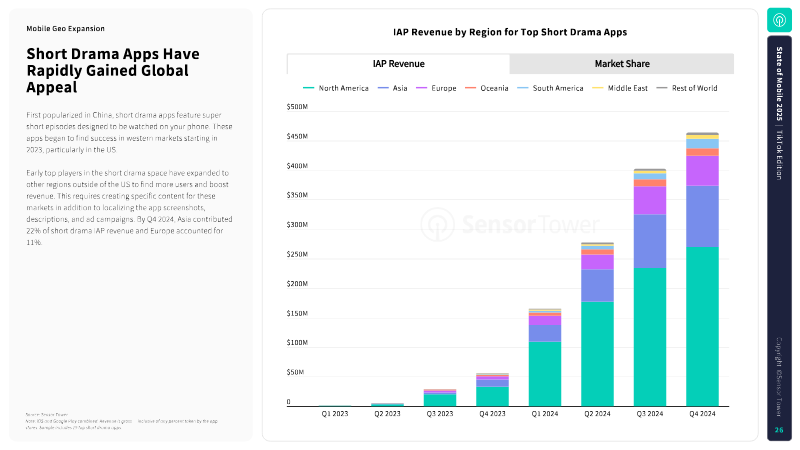Click the page number 26 badge

(779, 430)
